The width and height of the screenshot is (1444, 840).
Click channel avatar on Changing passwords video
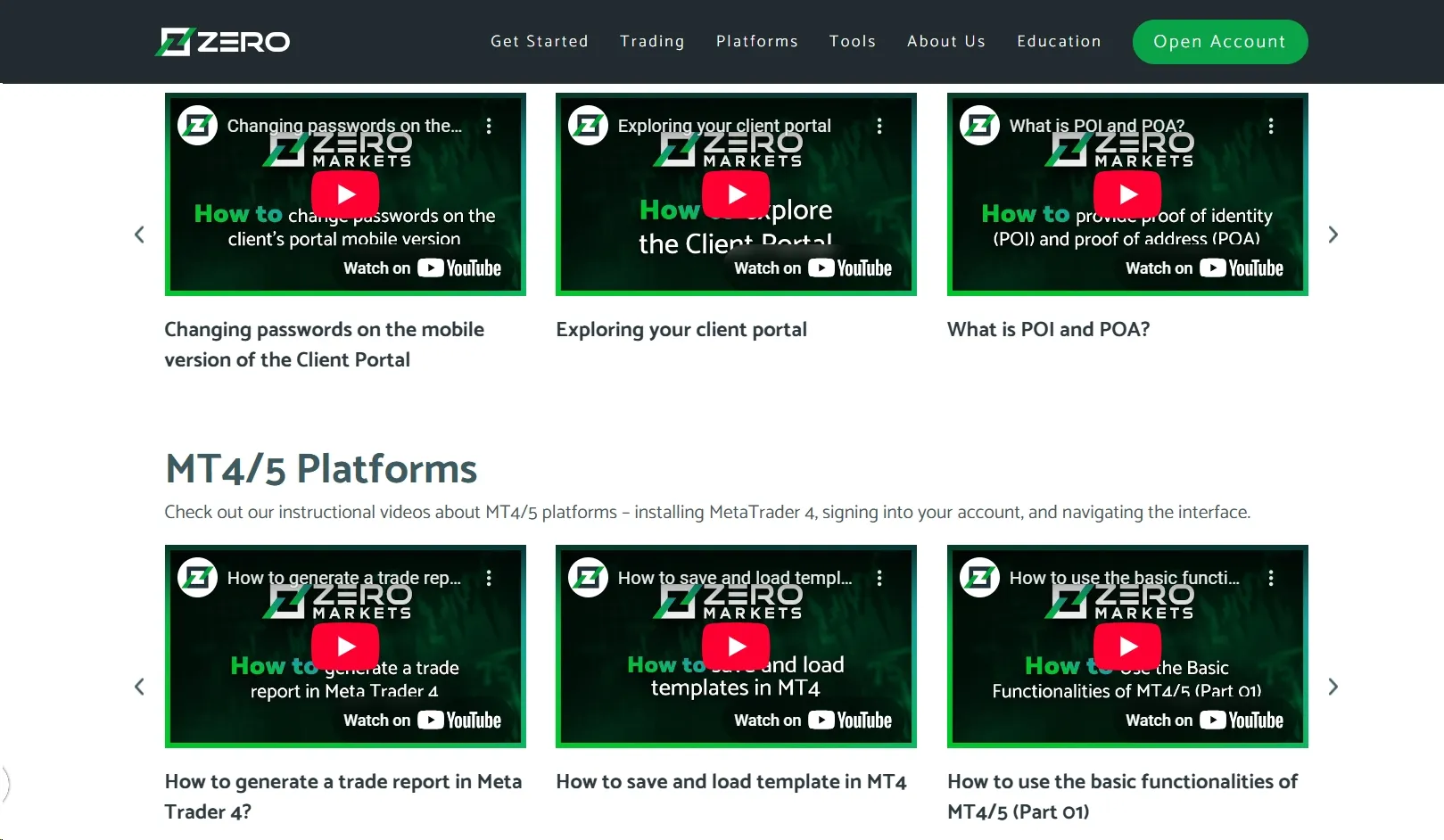198,126
